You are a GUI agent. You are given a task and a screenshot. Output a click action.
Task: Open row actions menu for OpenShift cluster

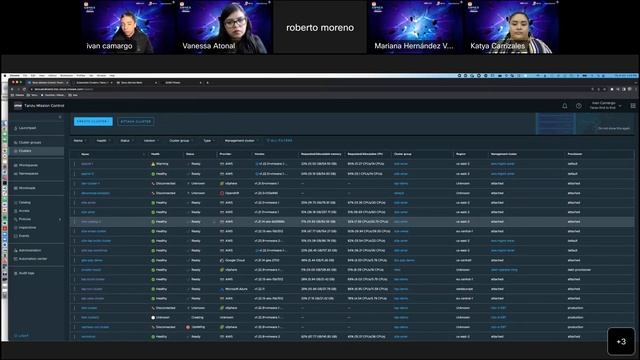pyautogui.click(x=75, y=193)
